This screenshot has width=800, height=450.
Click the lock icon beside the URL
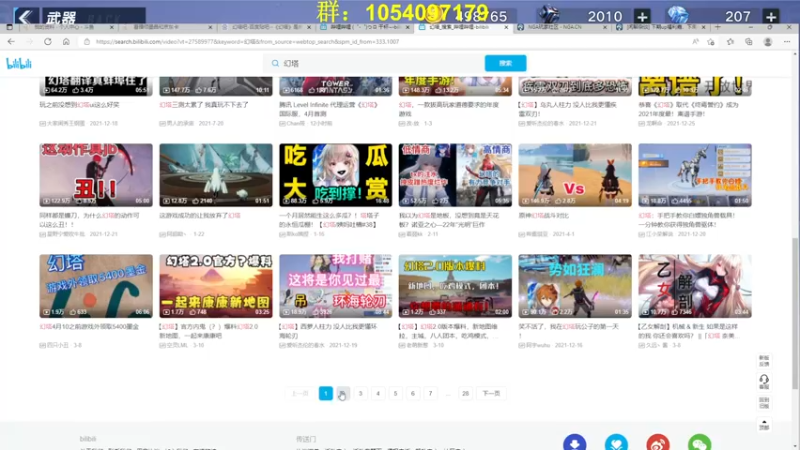tap(86, 42)
